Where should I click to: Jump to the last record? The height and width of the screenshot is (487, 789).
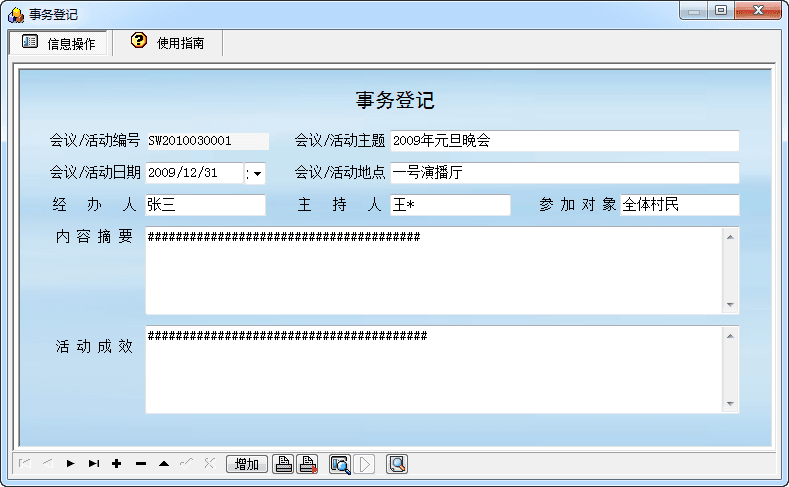click(x=94, y=464)
